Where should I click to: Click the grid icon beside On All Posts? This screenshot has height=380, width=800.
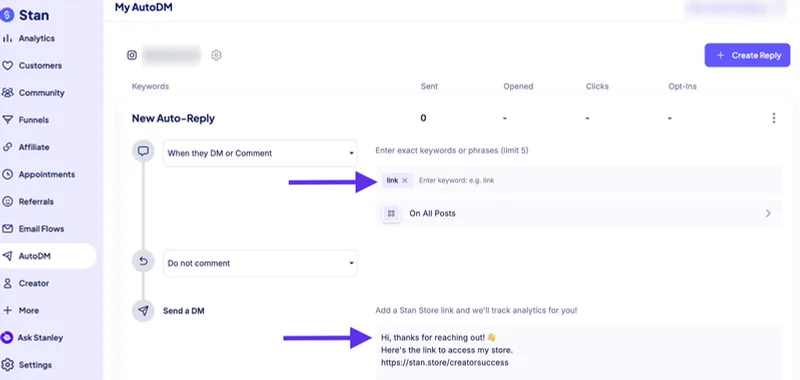tap(391, 214)
